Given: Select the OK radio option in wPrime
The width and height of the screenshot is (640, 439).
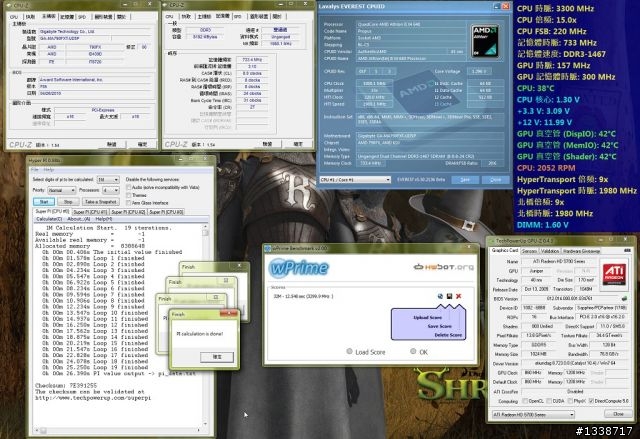Looking at the screenshot, I should click(413, 351).
